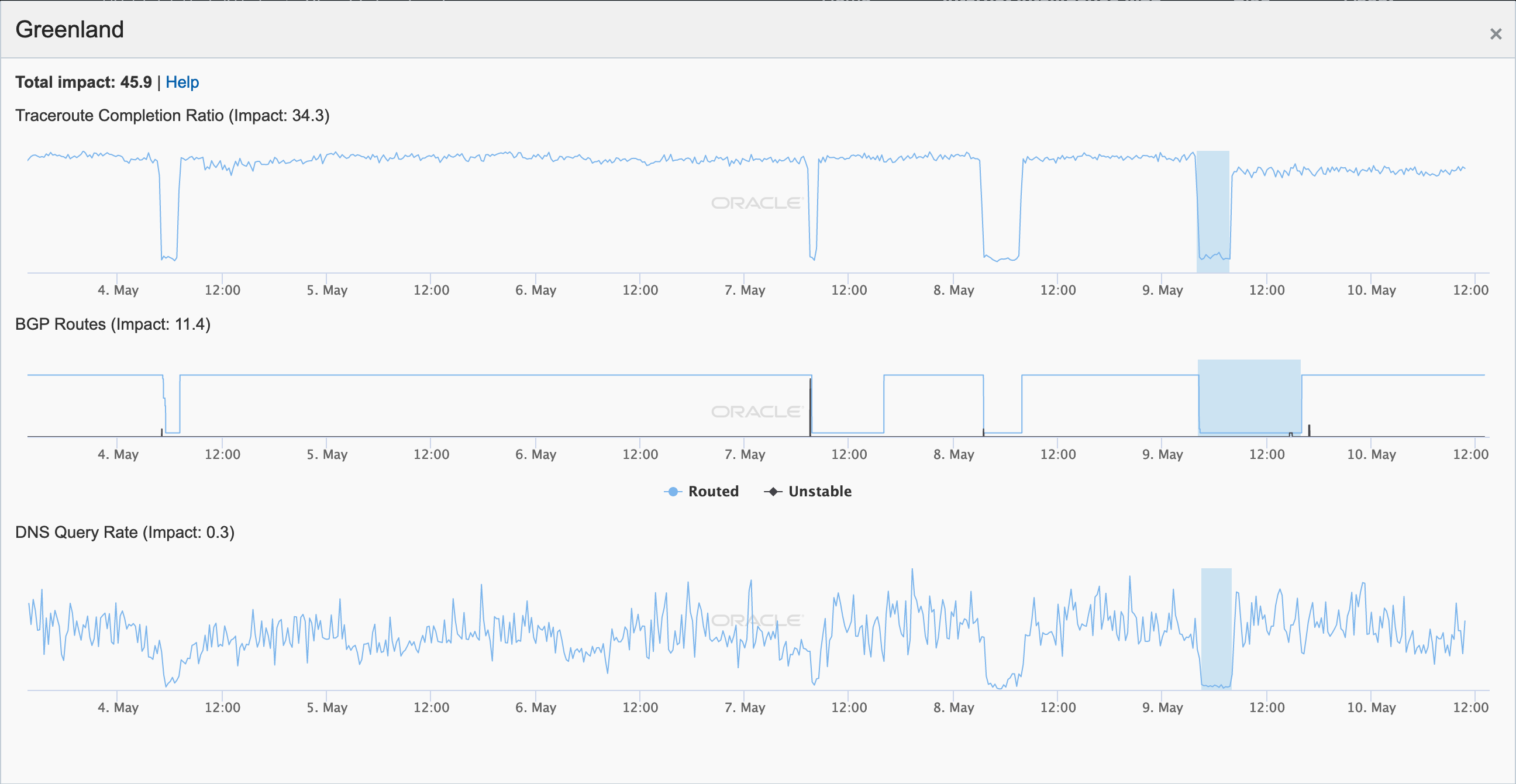This screenshot has width=1516, height=784.
Task: Click Oracle watermark in the DNS Query chart
Action: coord(756,620)
